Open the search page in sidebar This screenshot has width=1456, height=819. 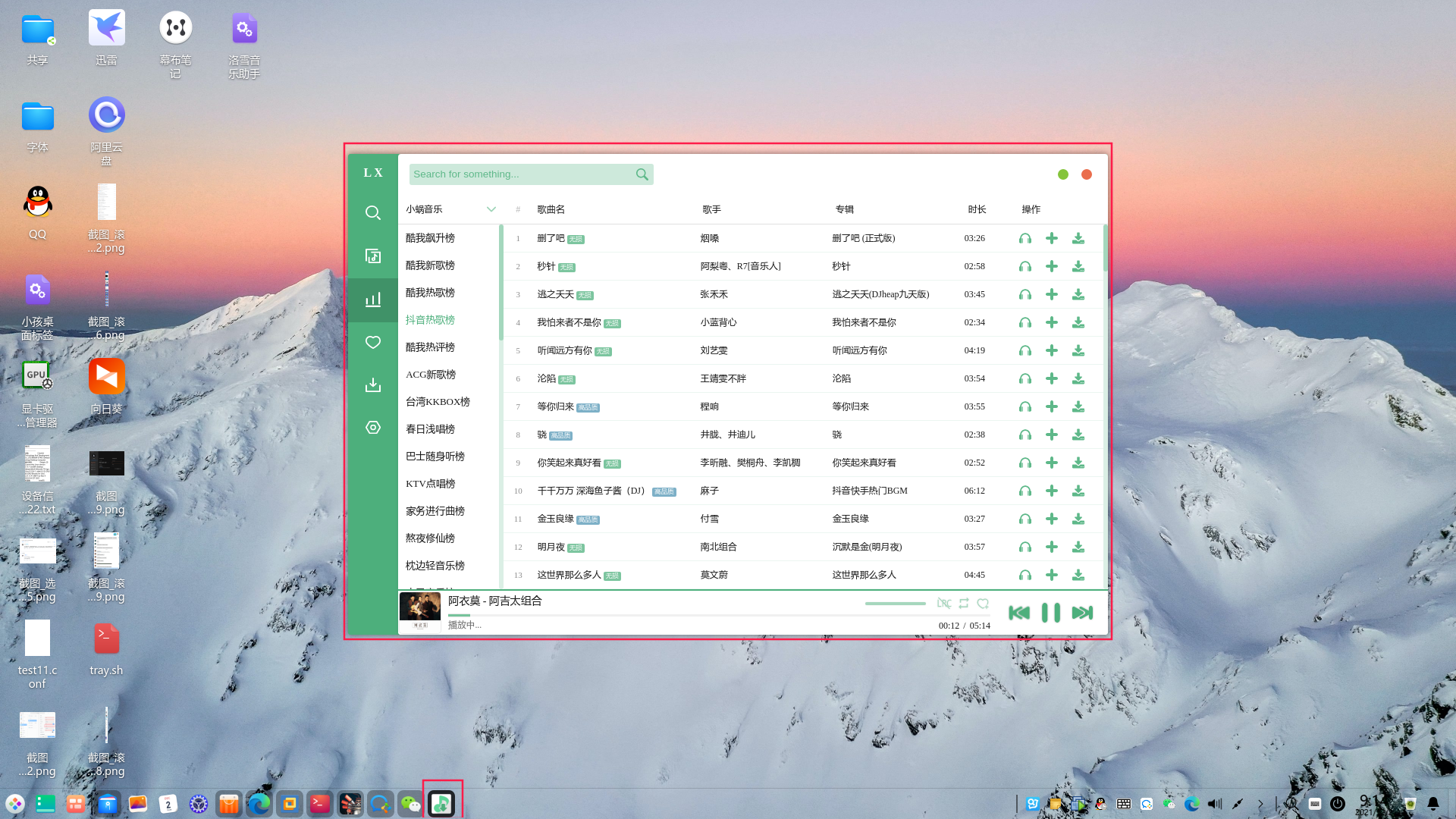[x=372, y=213]
